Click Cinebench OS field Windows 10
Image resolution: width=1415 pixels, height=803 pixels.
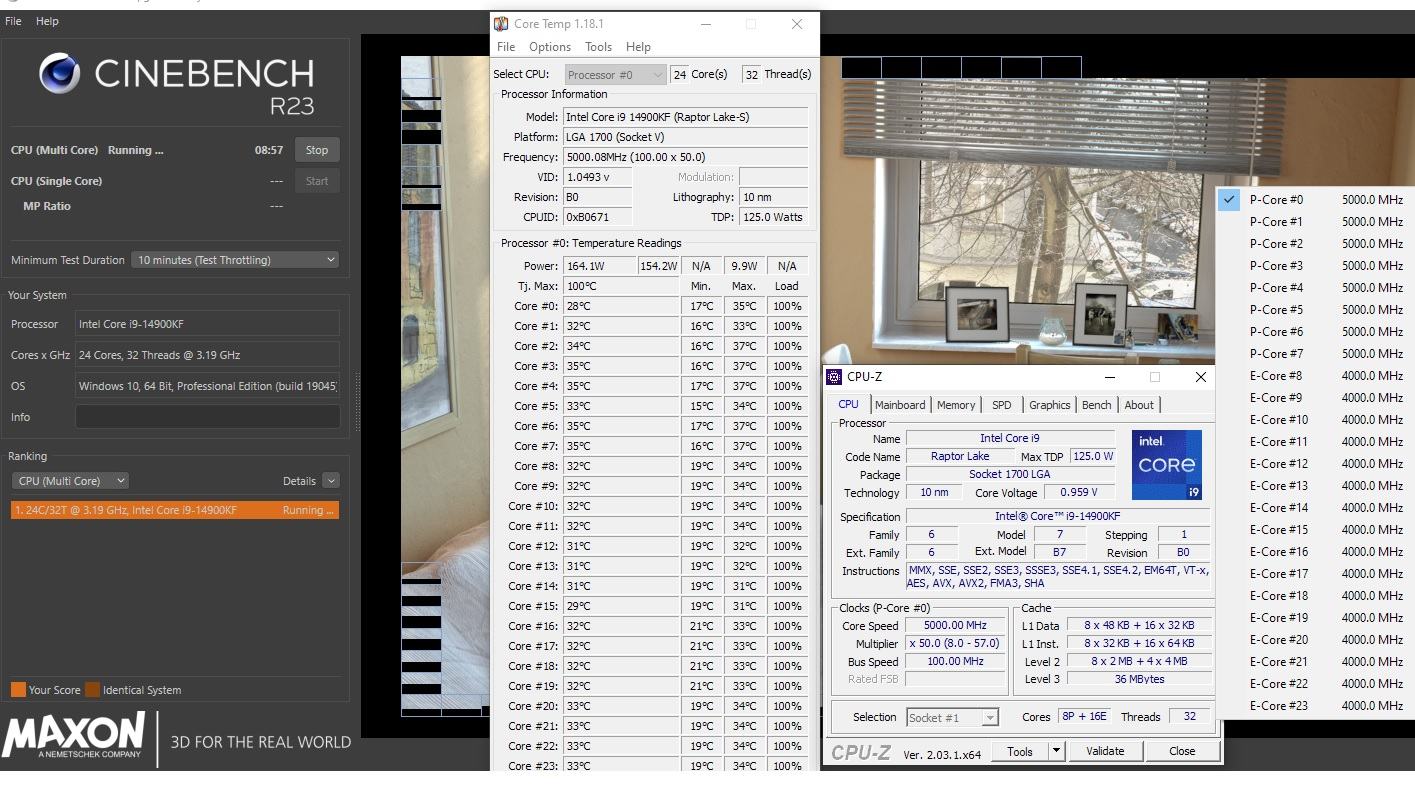[208, 386]
